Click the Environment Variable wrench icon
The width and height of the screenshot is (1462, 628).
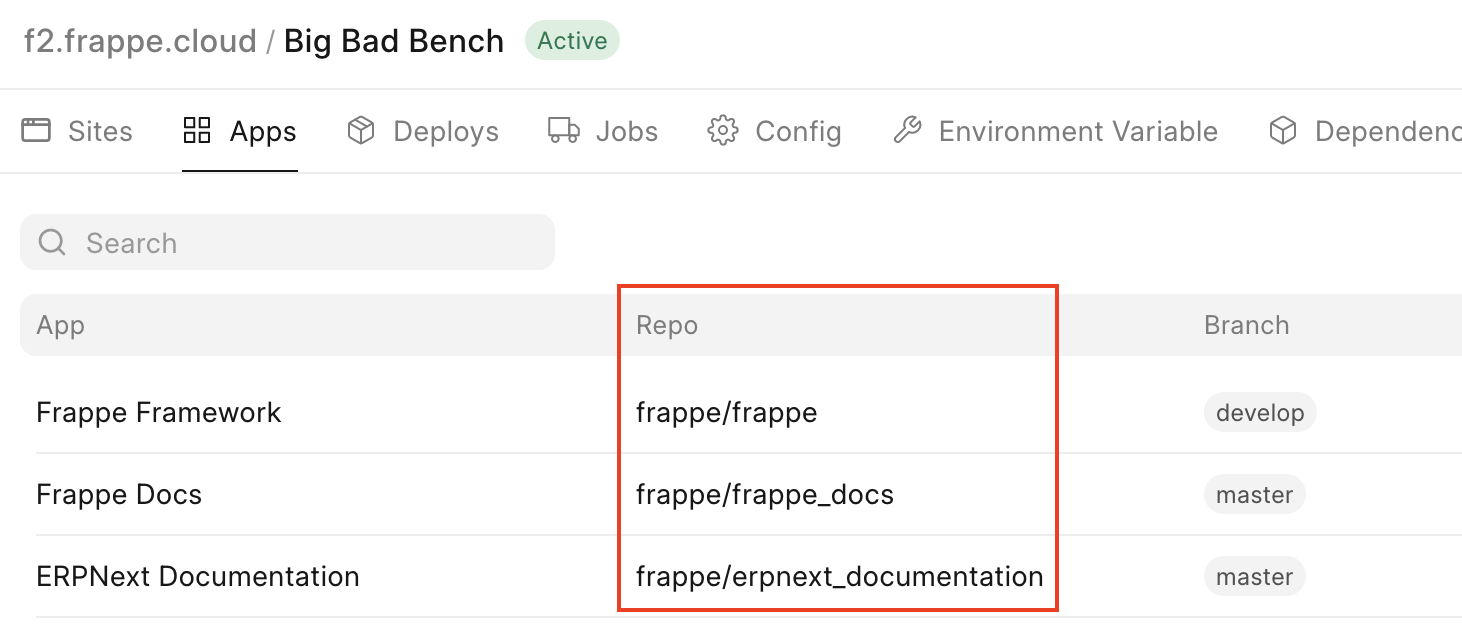tap(907, 130)
